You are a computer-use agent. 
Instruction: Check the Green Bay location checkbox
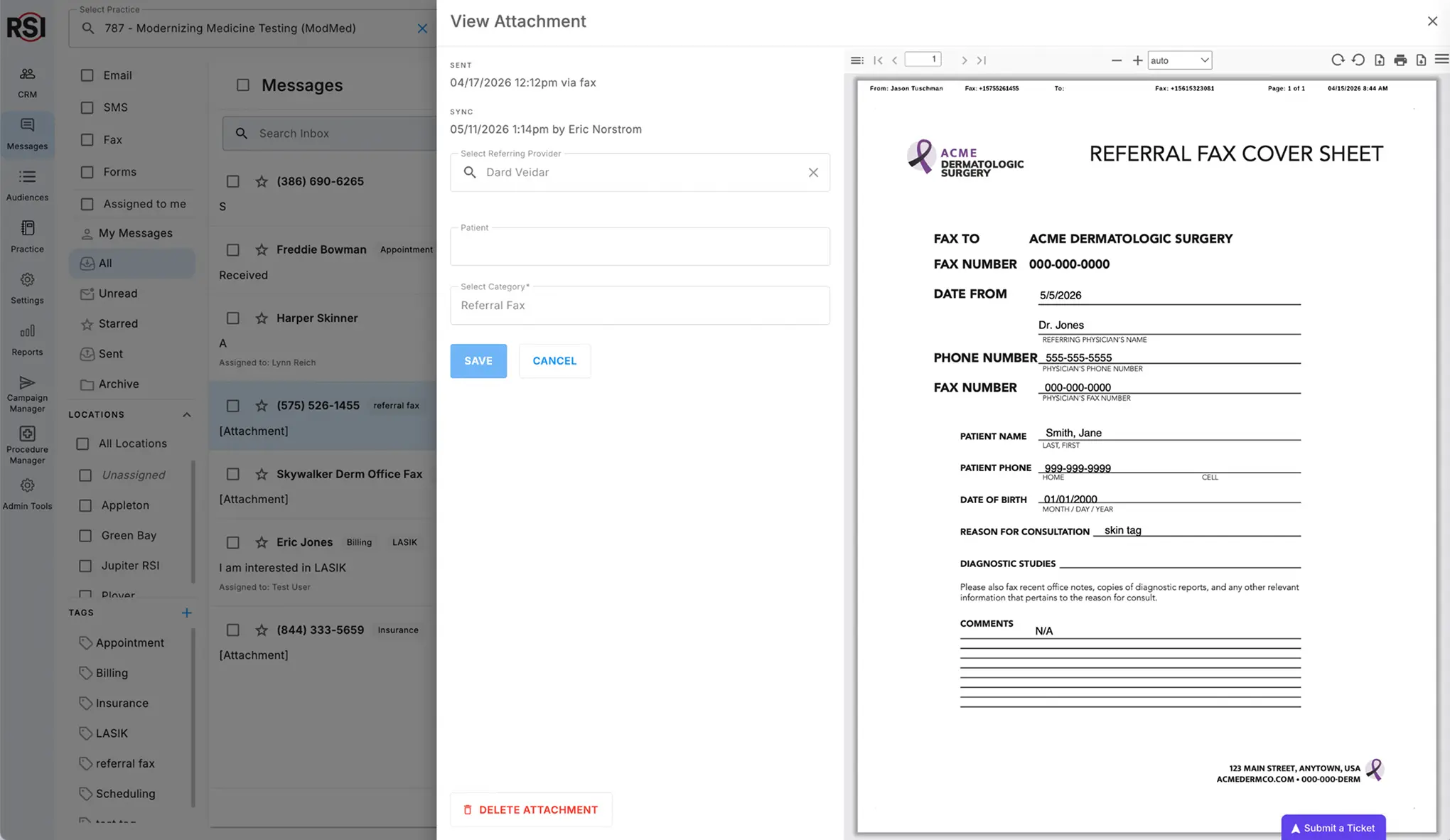coord(85,536)
